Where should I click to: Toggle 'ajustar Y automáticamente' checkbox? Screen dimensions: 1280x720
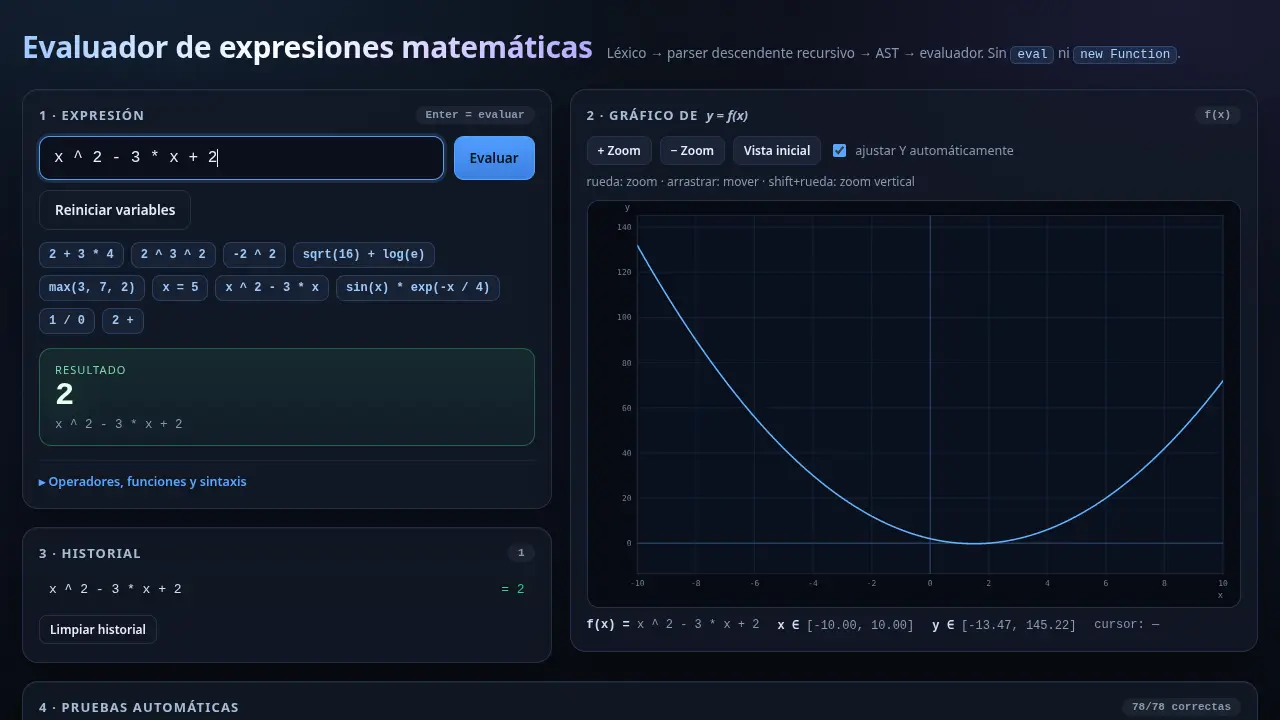click(840, 151)
